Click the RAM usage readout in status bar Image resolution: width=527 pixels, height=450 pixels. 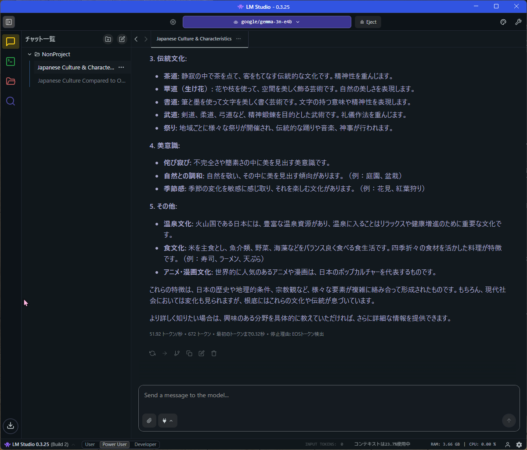click(446, 444)
